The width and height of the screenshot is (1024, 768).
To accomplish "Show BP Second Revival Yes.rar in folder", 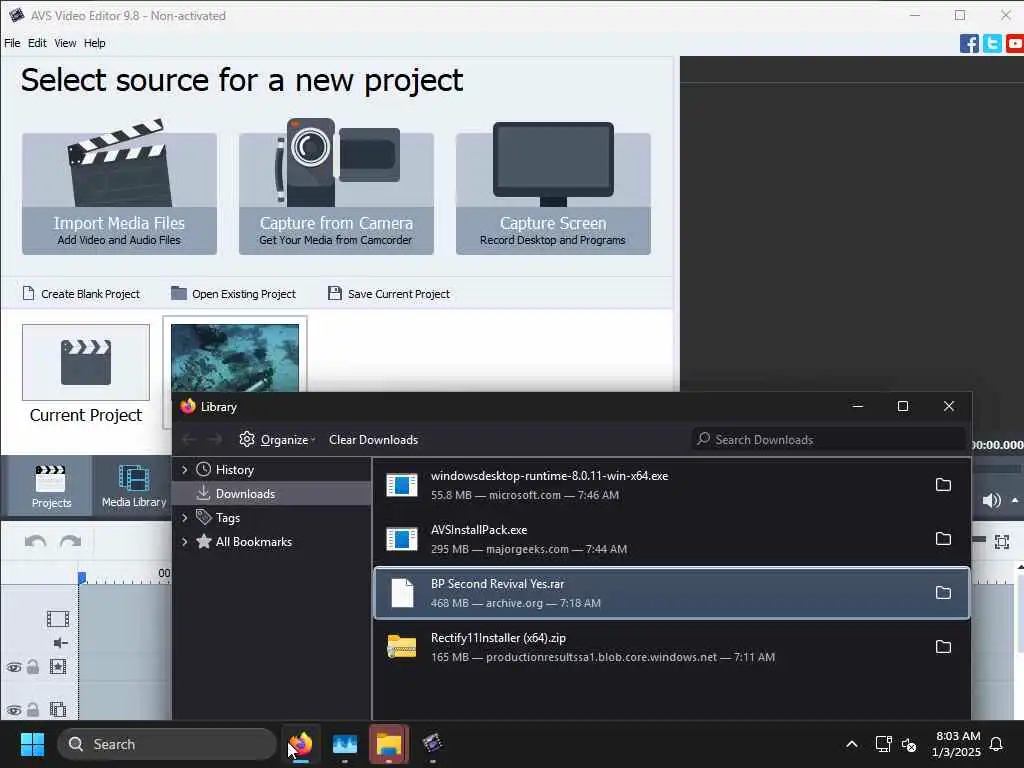I will point(943,593).
